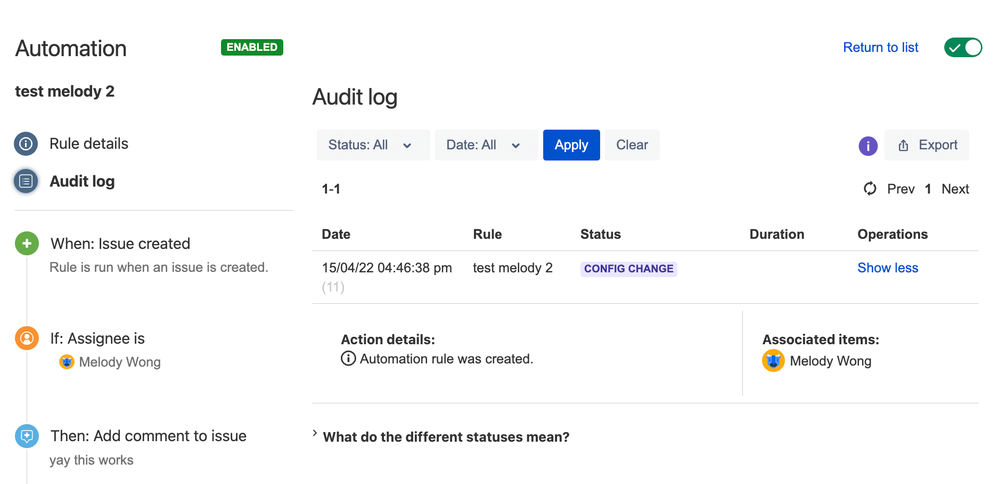The height and width of the screenshot is (484, 999).
Task: Click the info icon beside Automation rule created
Action: 348,359
